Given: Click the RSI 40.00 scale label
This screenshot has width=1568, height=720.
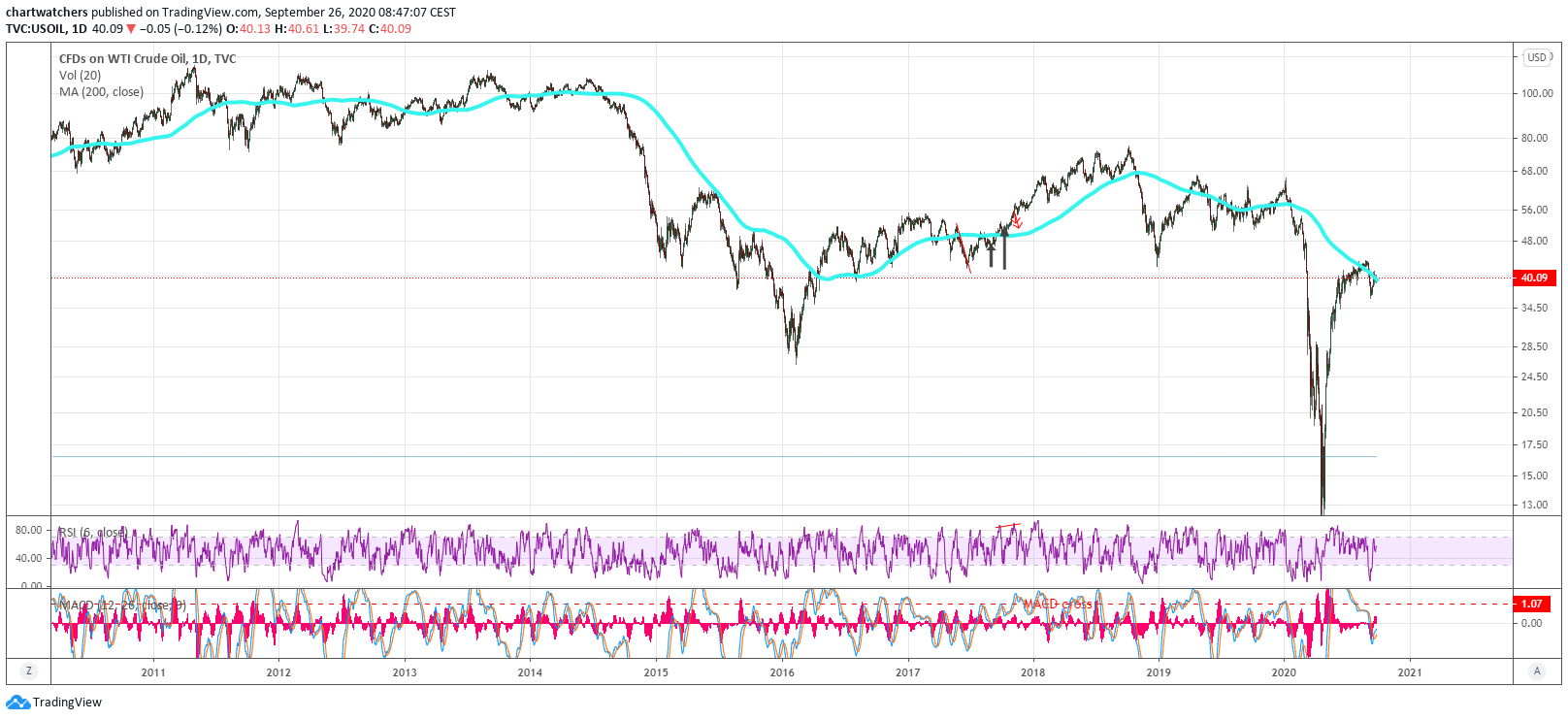Looking at the screenshot, I should [x=28, y=559].
